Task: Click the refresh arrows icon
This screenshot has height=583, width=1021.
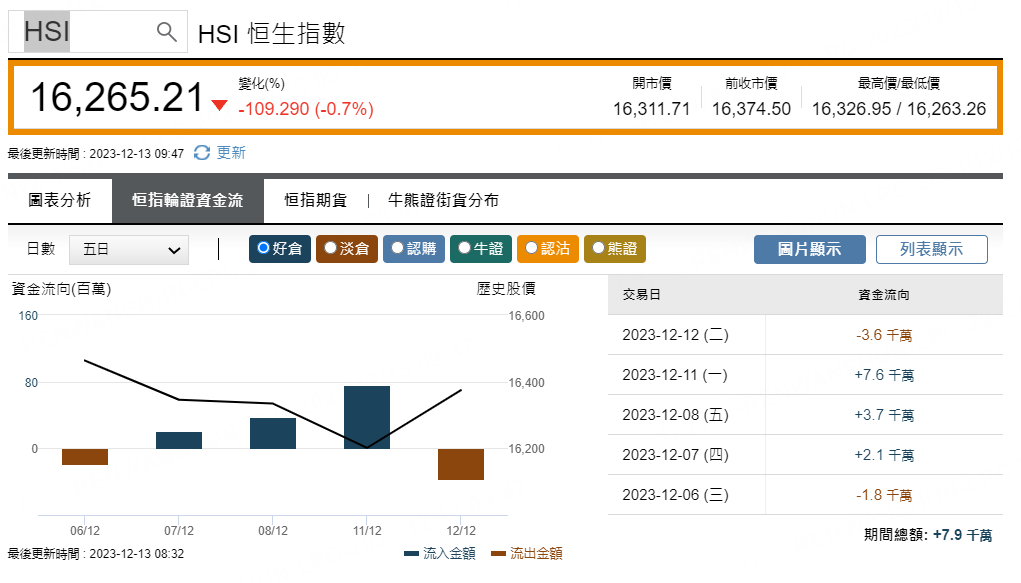Action: 202,152
